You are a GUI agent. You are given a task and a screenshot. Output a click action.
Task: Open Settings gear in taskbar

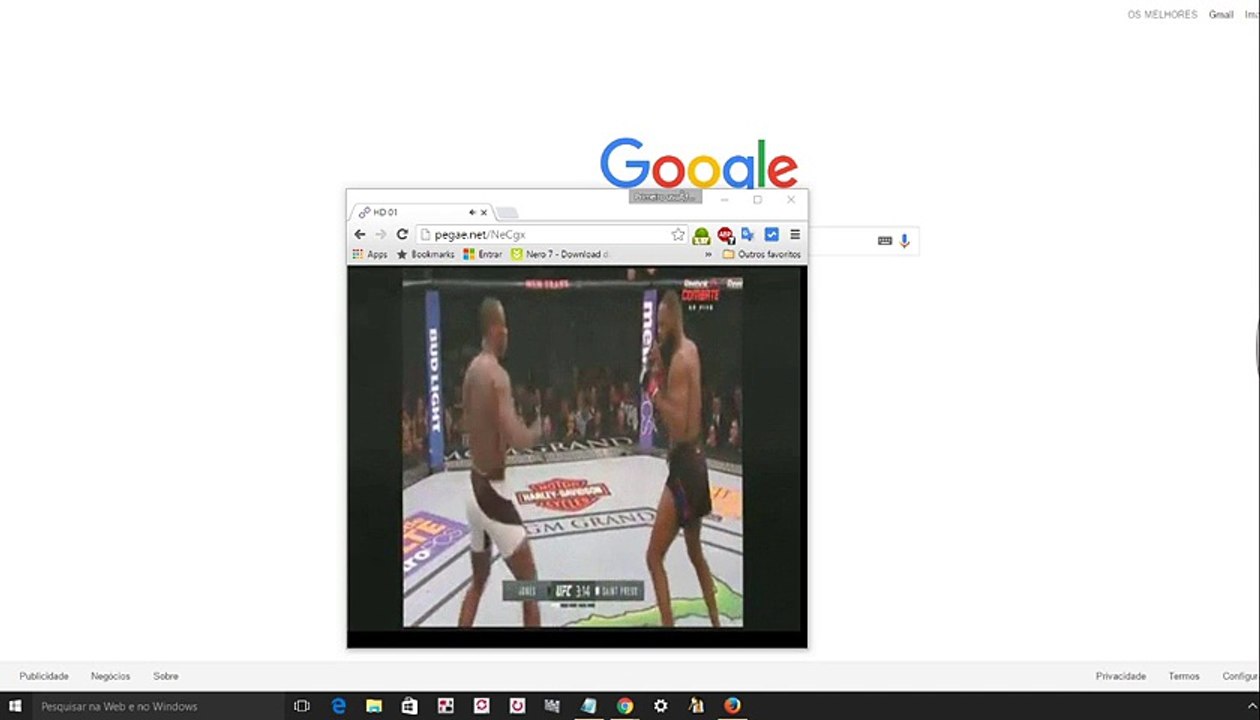pos(660,706)
